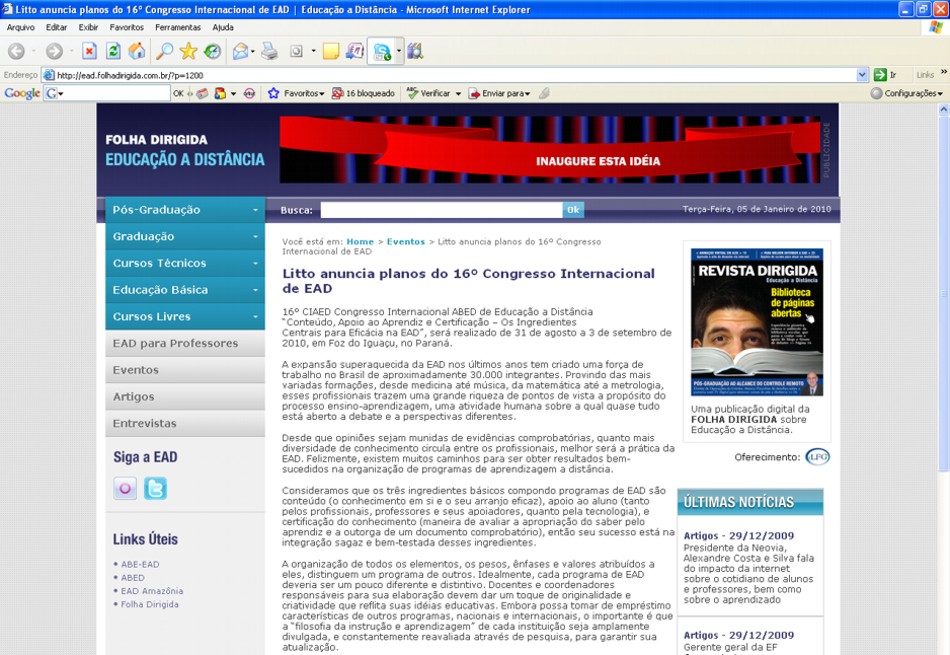Open the Skype button dropdown arrow
This screenshot has width=950, height=655.
[x=399, y=52]
